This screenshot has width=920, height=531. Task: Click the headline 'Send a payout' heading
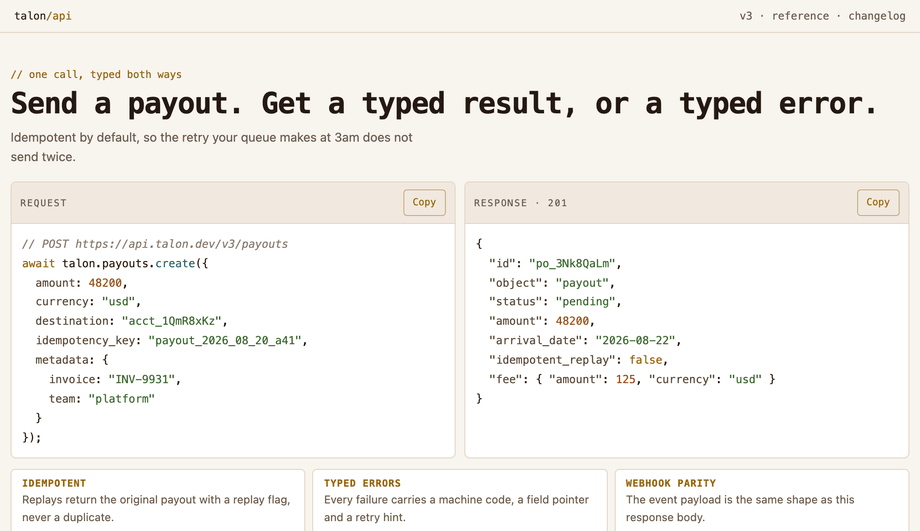pos(444,104)
